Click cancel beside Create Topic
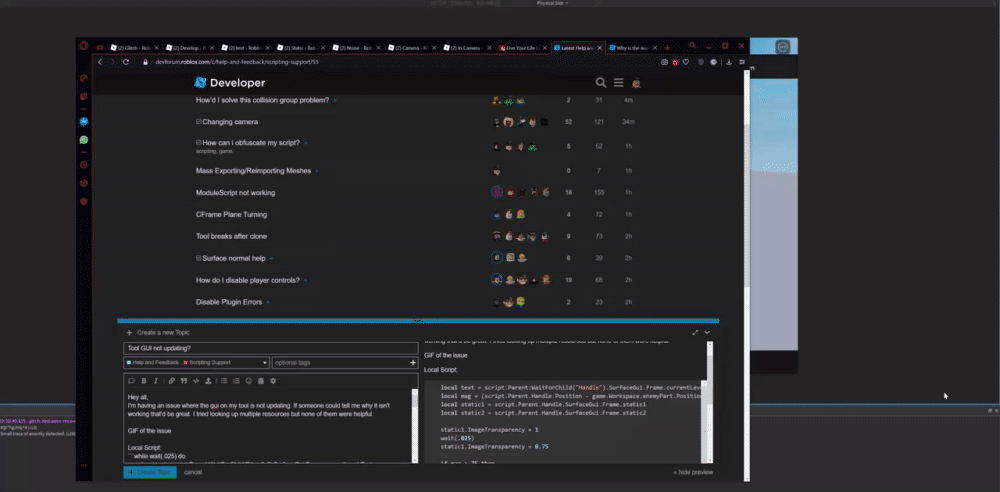The width and height of the screenshot is (1000, 492). [193, 472]
